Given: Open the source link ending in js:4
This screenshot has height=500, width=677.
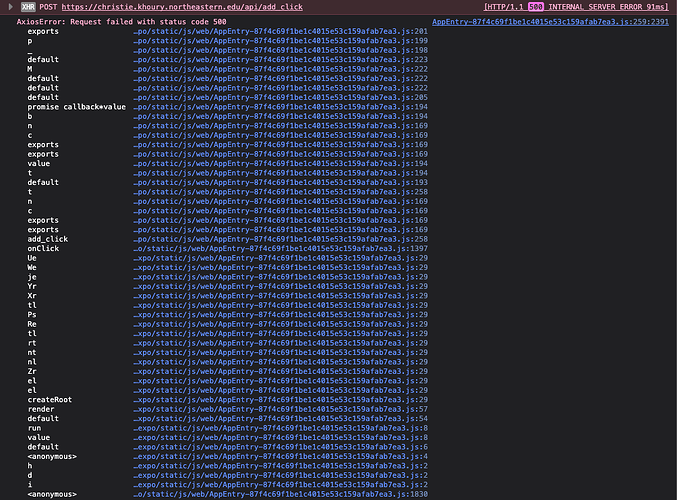Looking at the screenshot, I should coord(281,456).
